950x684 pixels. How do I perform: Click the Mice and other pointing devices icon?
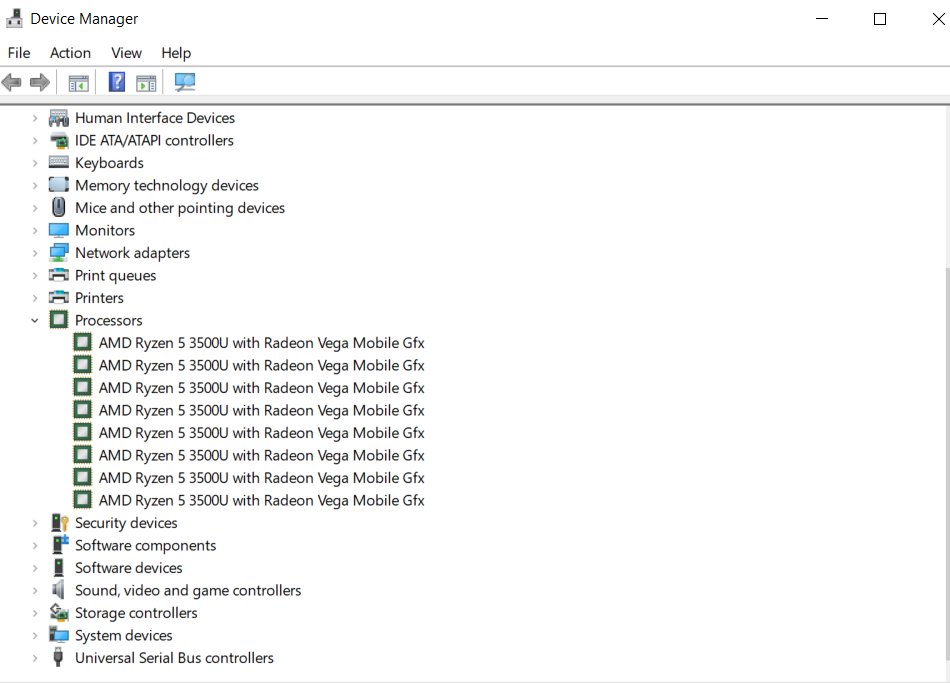tap(59, 207)
